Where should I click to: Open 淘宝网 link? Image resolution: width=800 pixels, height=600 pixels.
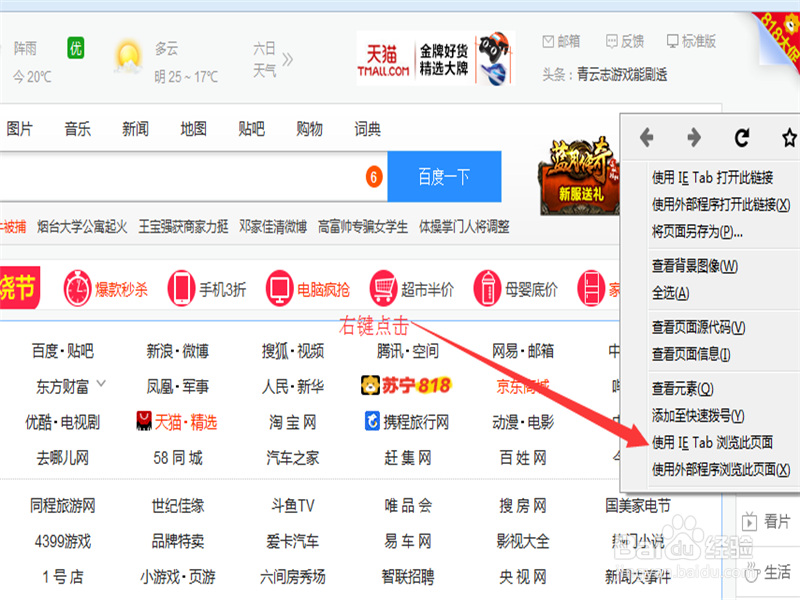tap(293, 422)
